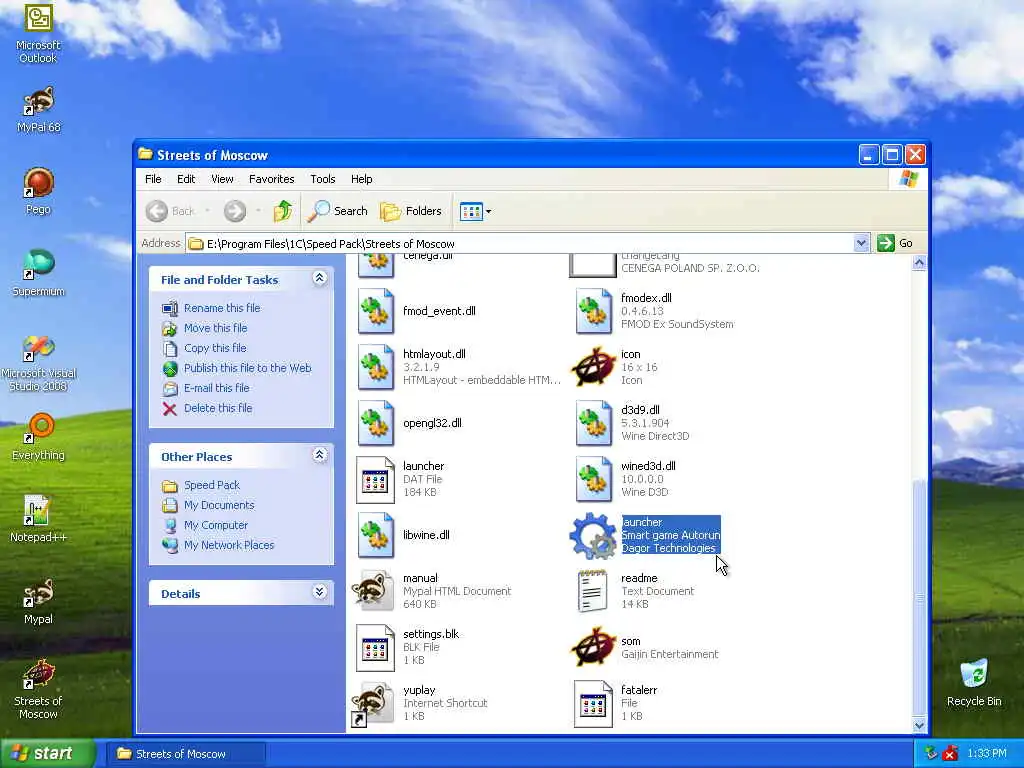
Task: Select the som Gaijin Entertainment icon
Action: point(594,647)
